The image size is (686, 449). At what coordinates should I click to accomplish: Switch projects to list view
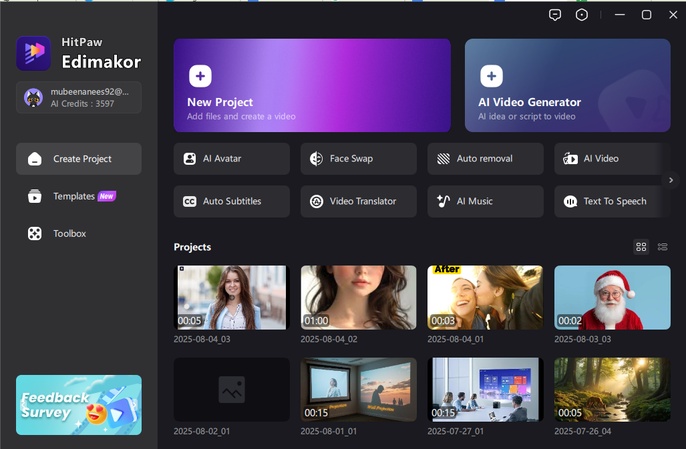pyautogui.click(x=662, y=247)
